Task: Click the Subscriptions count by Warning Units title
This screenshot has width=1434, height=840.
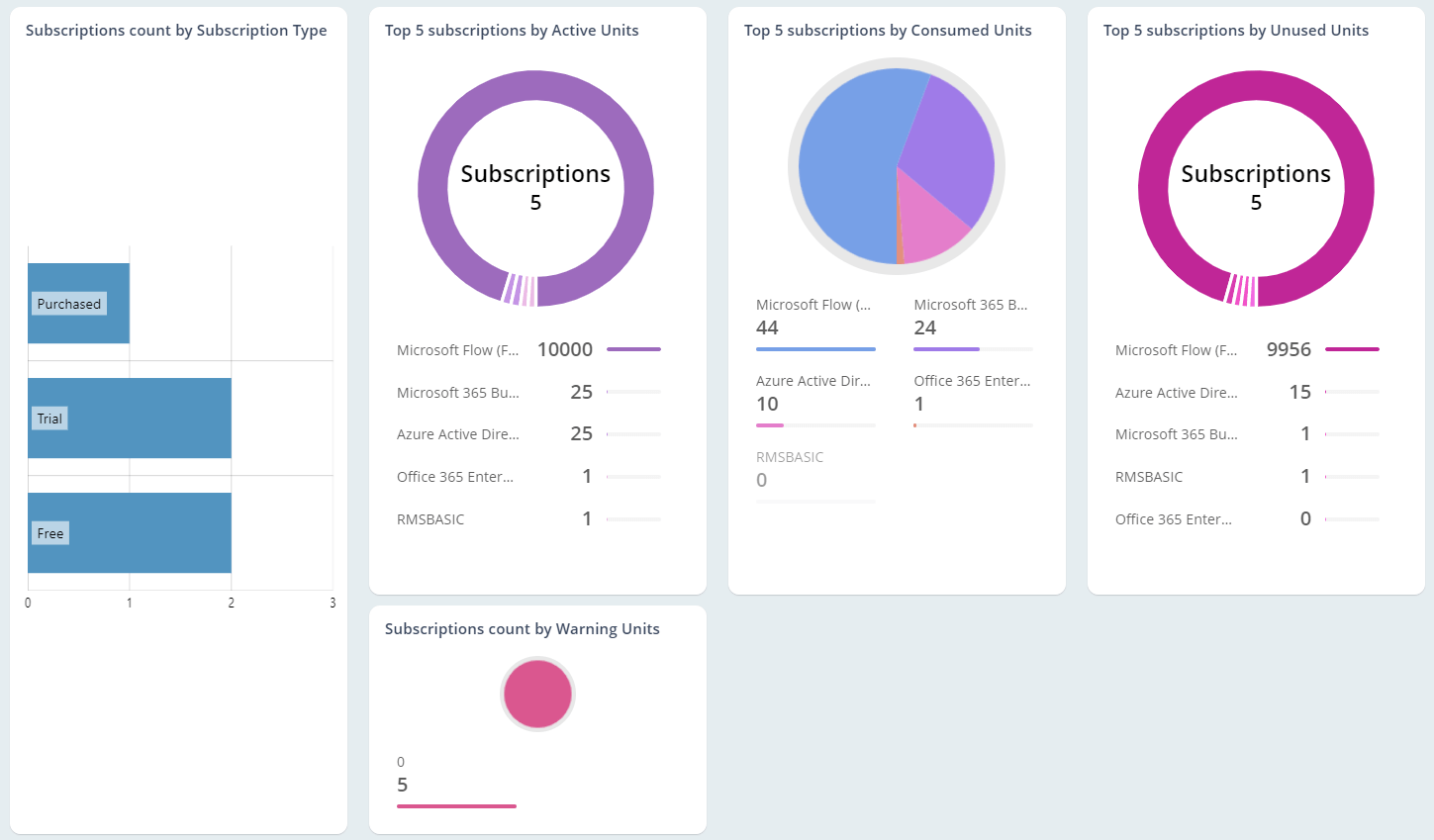Action: pyautogui.click(x=523, y=628)
